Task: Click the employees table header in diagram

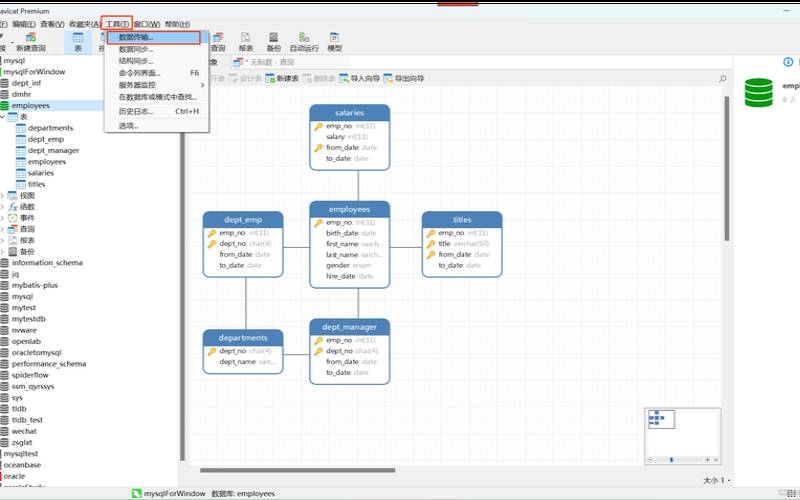Action: click(x=349, y=210)
